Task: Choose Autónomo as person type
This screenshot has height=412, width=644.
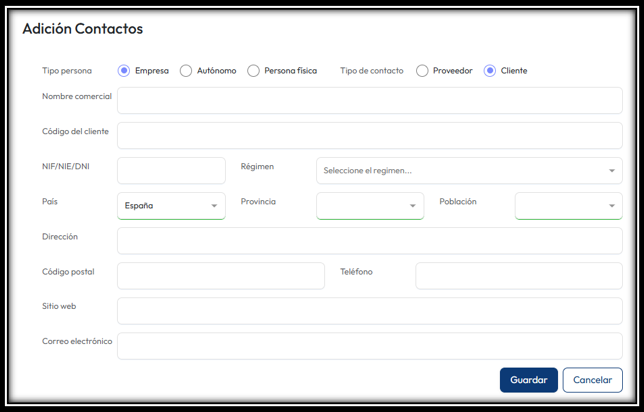Action: (x=186, y=71)
